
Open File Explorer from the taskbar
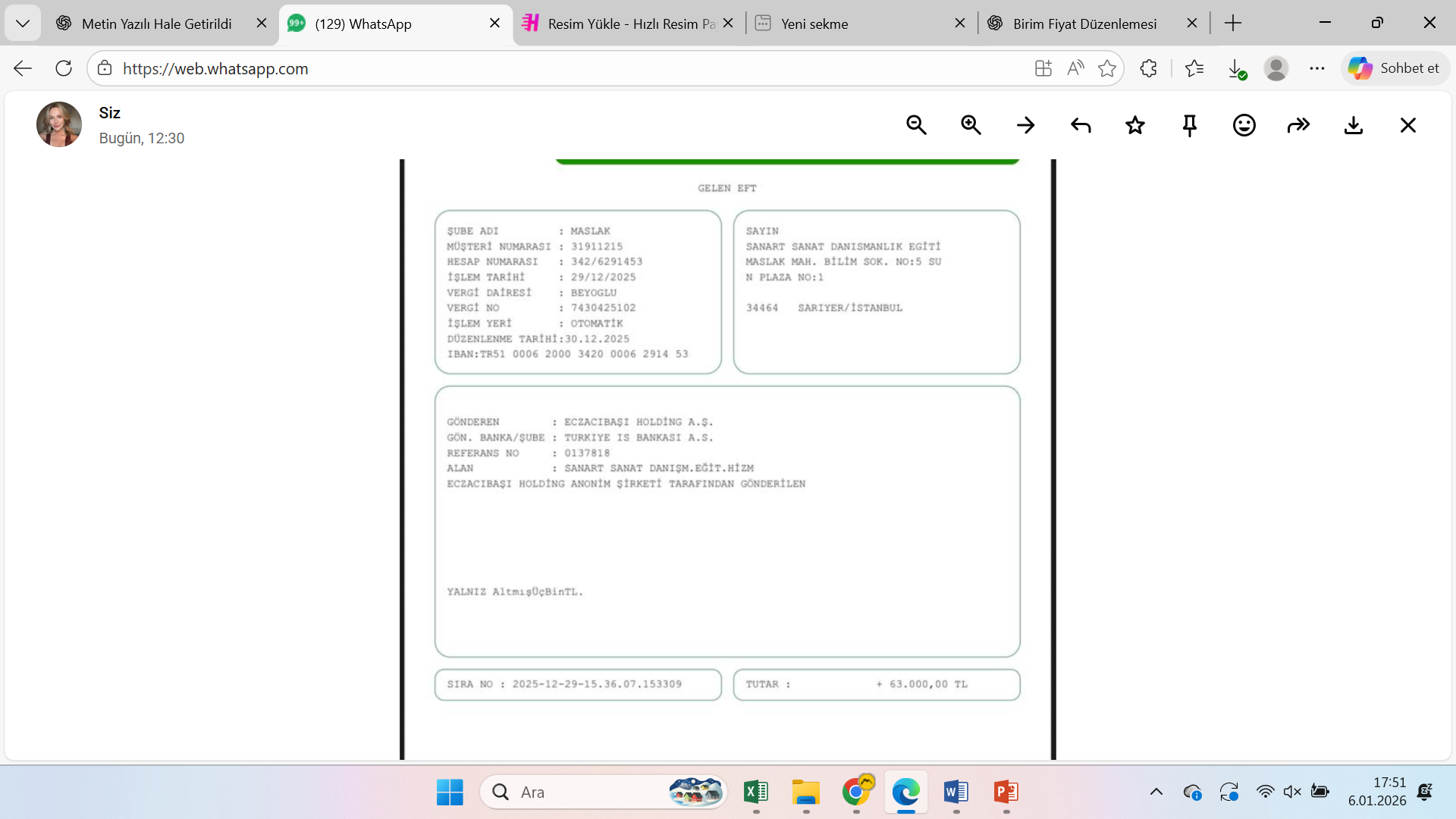[806, 792]
